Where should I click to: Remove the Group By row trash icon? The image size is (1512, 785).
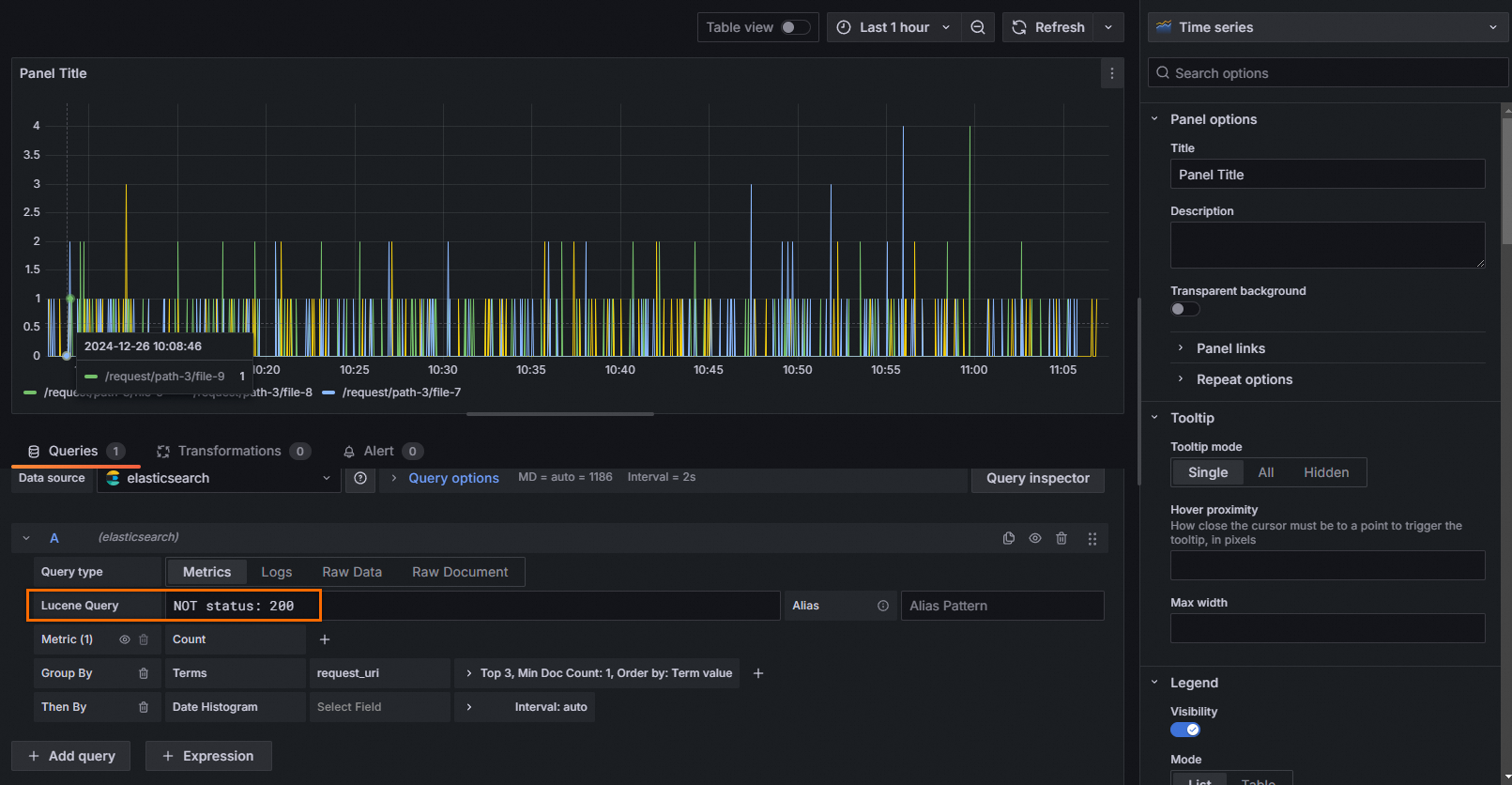click(x=144, y=673)
